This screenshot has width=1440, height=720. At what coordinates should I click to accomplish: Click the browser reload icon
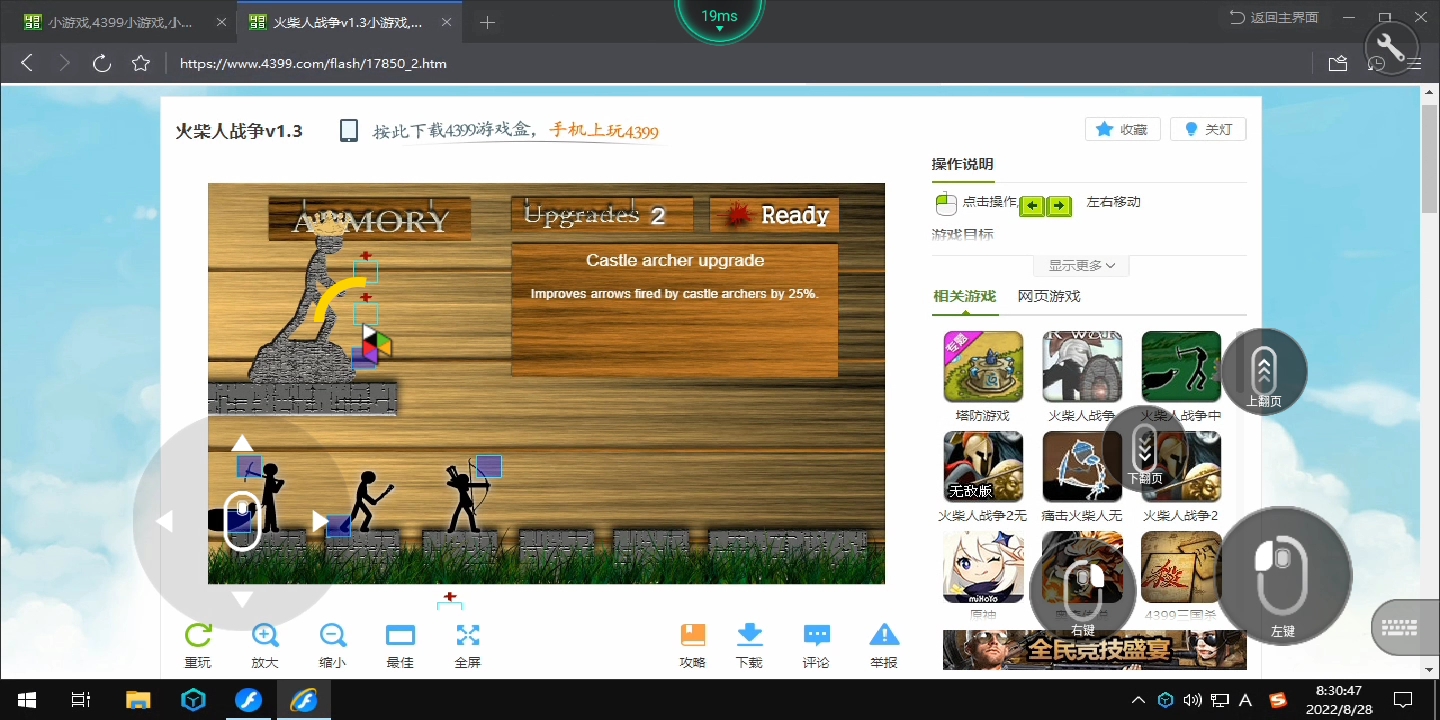point(102,63)
